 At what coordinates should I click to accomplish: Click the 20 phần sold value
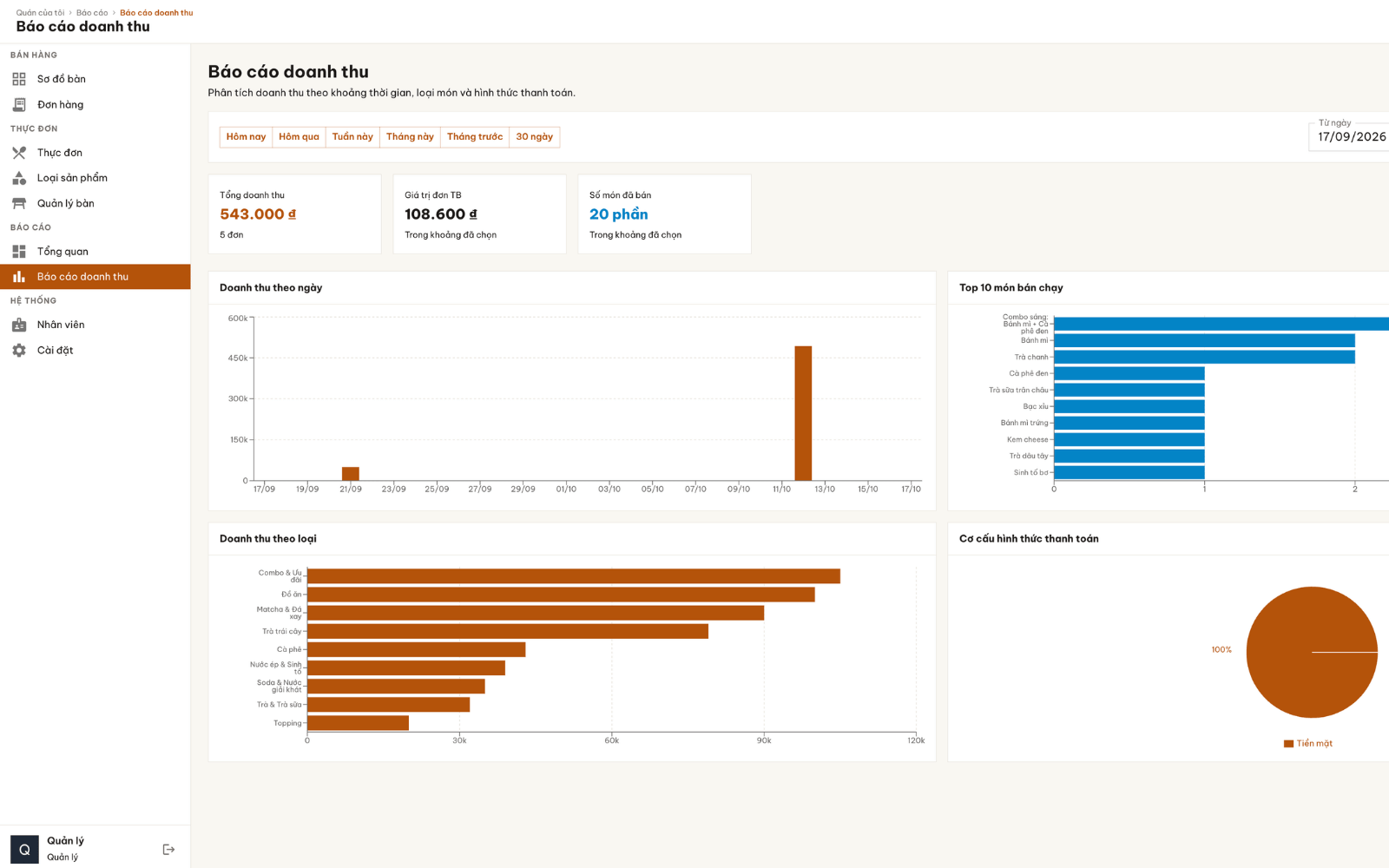point(619,214)
